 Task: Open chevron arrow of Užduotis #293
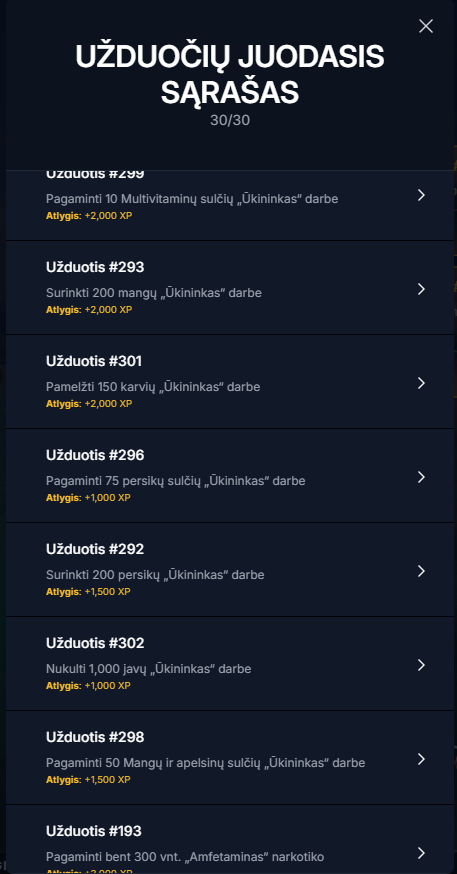pyautogui.click(x=421, y=289)
